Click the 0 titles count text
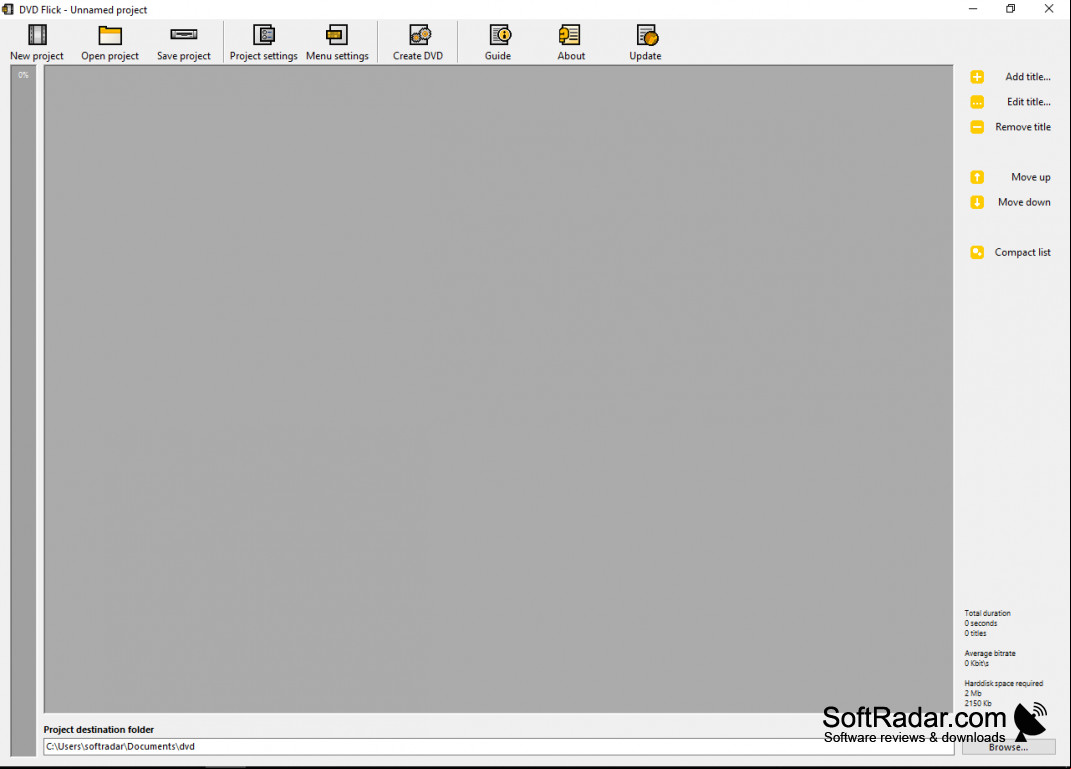1071x769 pixels. tap(975, 634)
